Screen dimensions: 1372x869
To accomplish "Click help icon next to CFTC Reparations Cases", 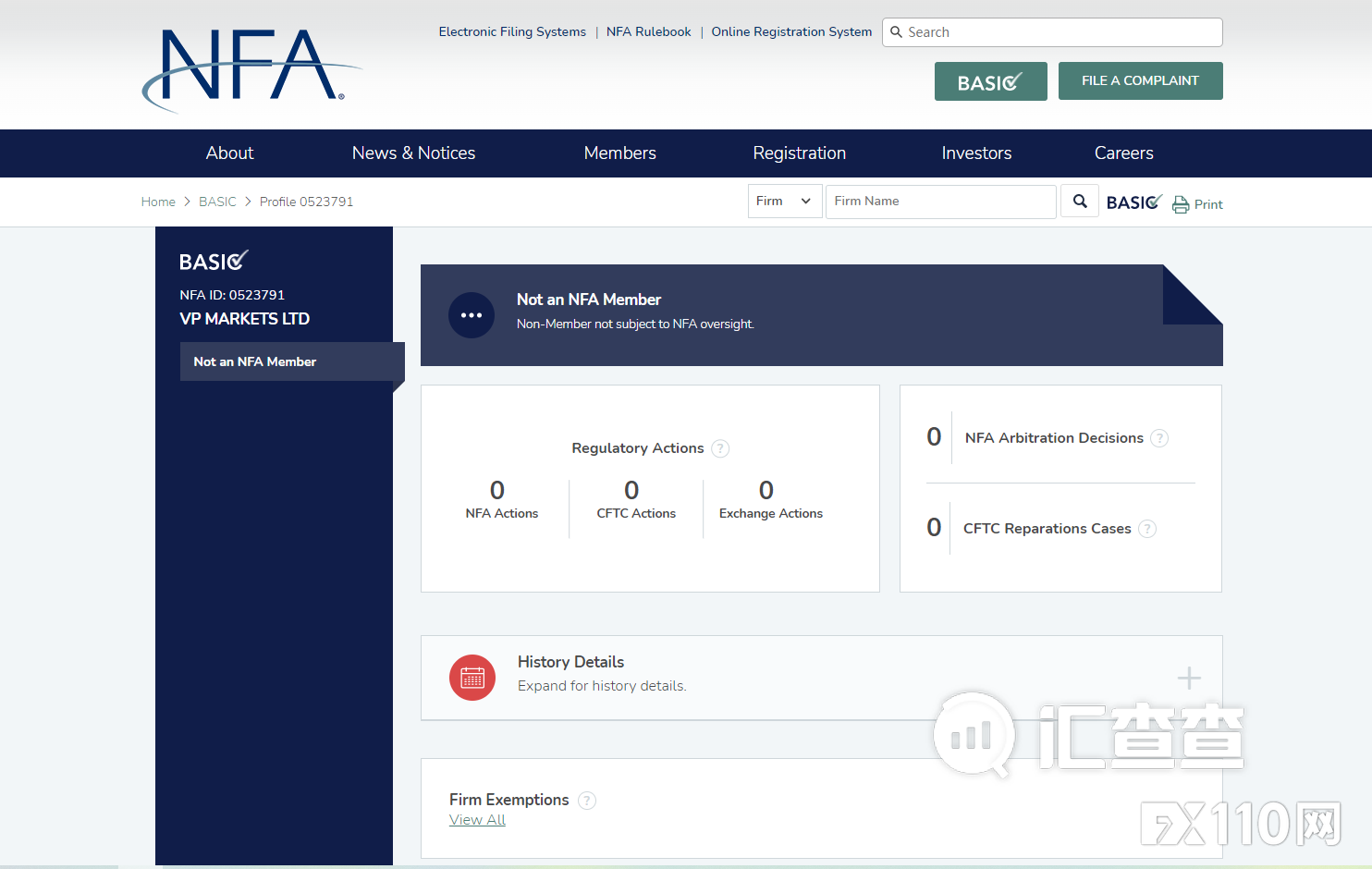I will point(1147,529).
